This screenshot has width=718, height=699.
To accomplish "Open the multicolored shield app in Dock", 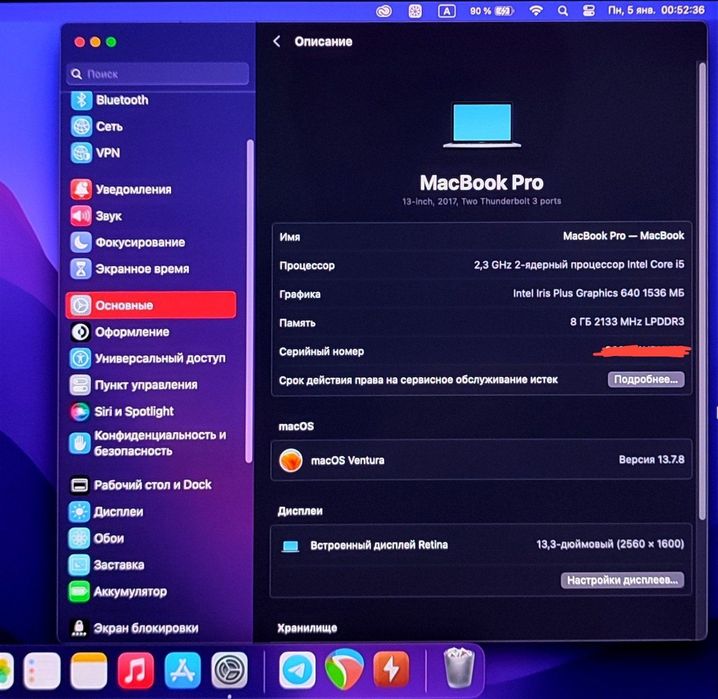I will [x=344, y=669].
